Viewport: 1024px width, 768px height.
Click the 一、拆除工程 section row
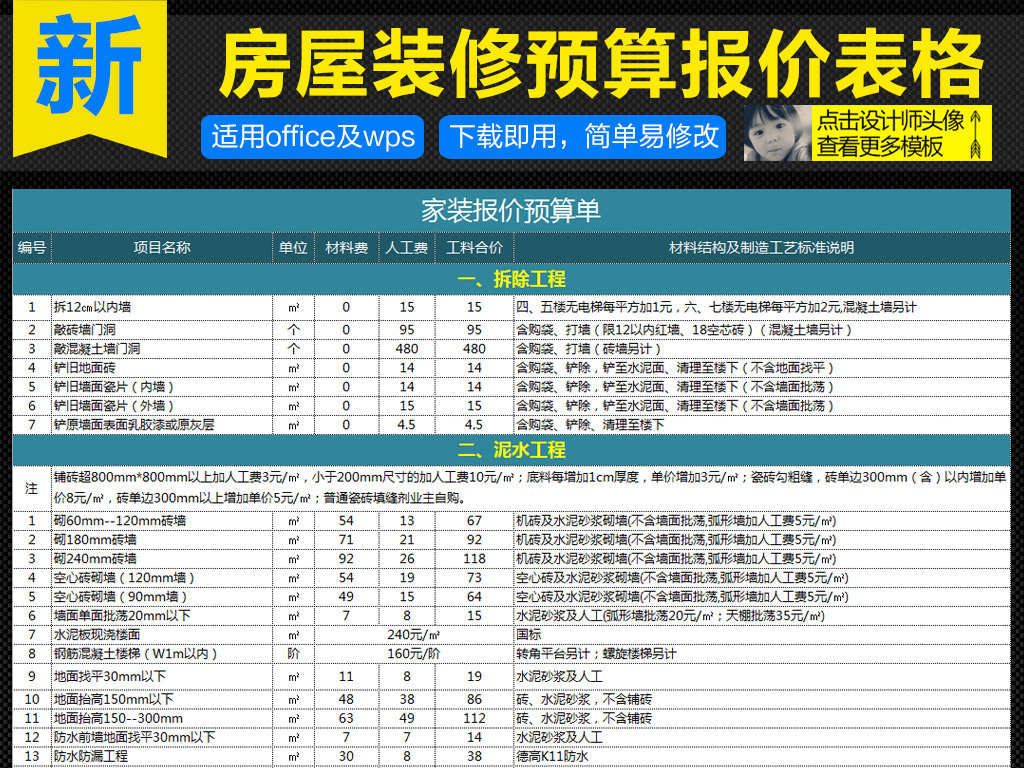click(x=511, y=279)
